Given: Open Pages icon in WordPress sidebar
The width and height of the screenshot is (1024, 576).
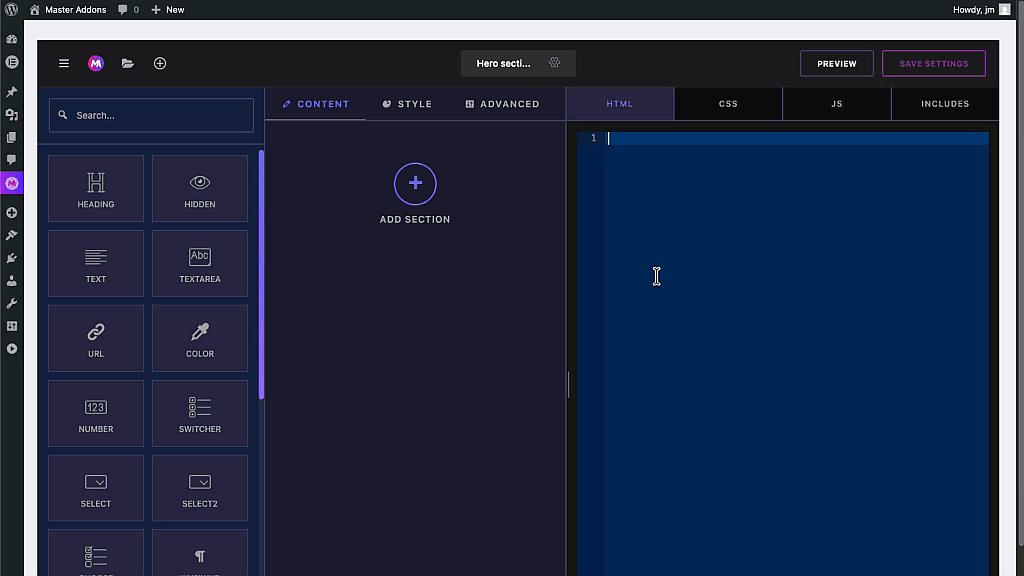Looking at the screenshot, I should click(12, 137).
